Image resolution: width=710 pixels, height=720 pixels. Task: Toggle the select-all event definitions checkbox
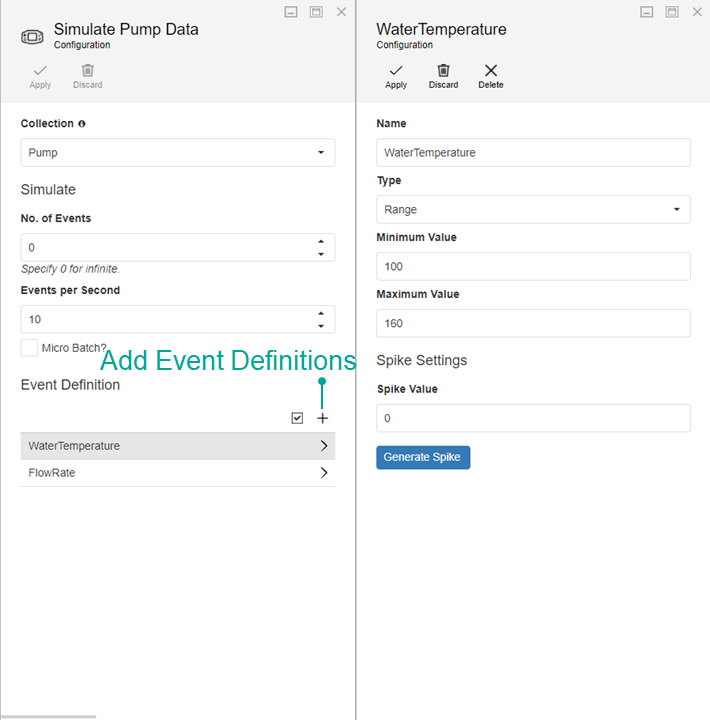pyautogui.click(x=297, y=418)
